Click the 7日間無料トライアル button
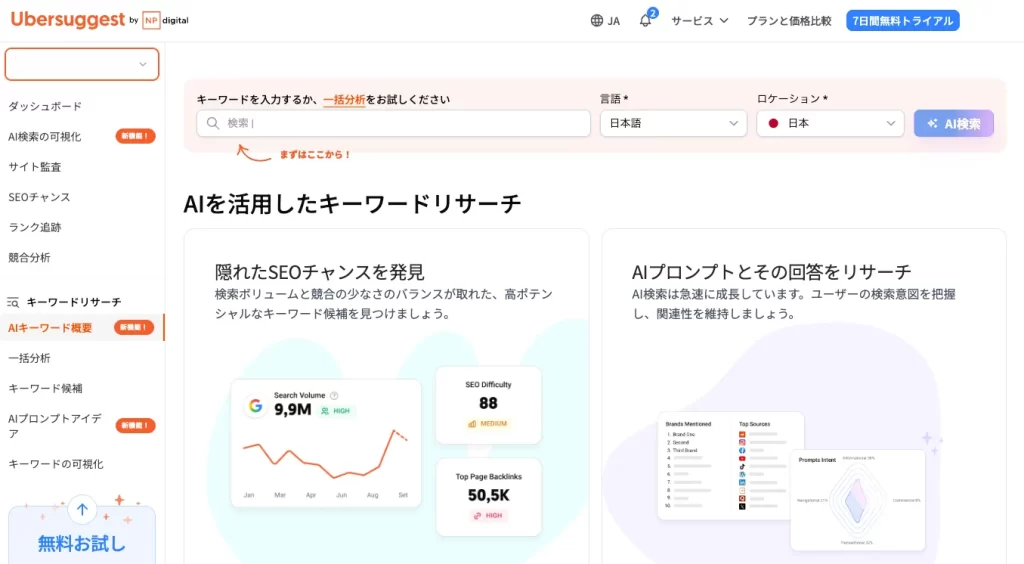The height and width of the screenshot is (564, 1024). 903,20
